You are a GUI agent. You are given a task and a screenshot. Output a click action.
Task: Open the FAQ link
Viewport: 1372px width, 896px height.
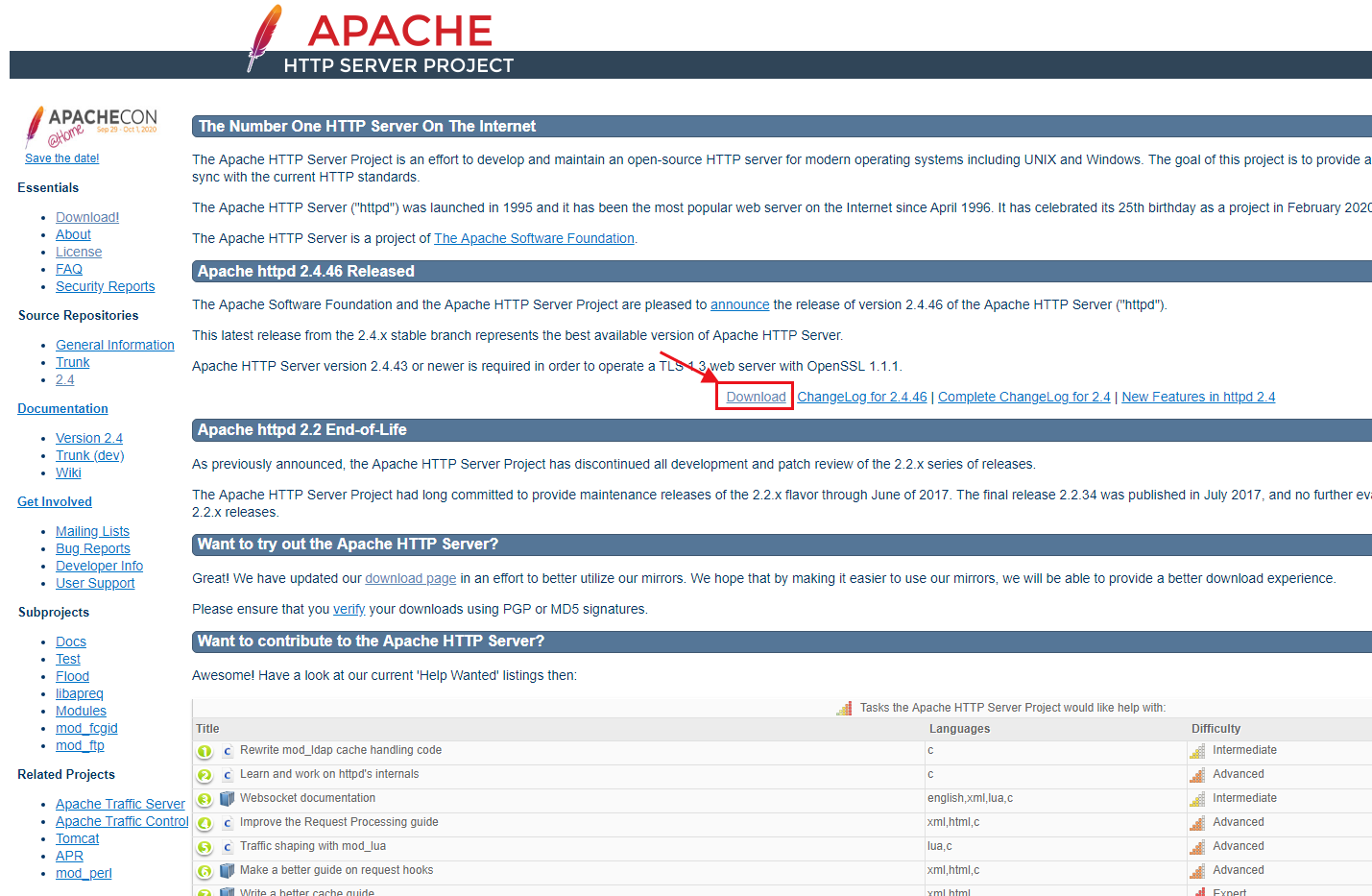(69, 269)
